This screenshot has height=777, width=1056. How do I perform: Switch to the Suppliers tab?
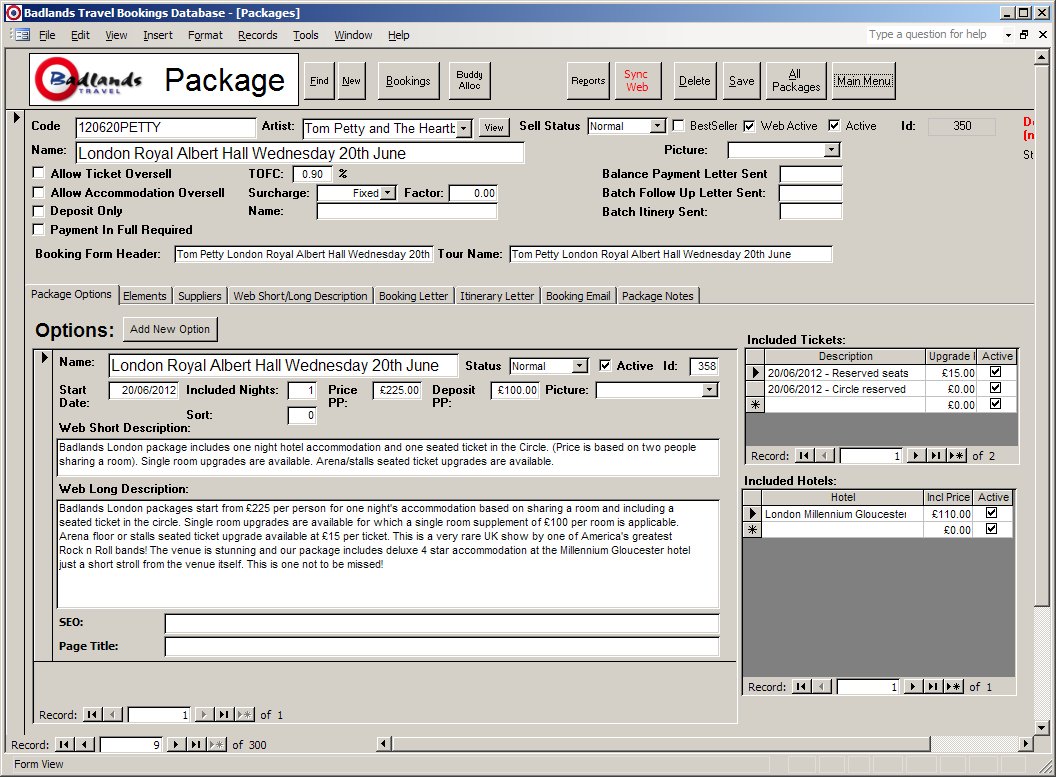[x=199, y=296]
